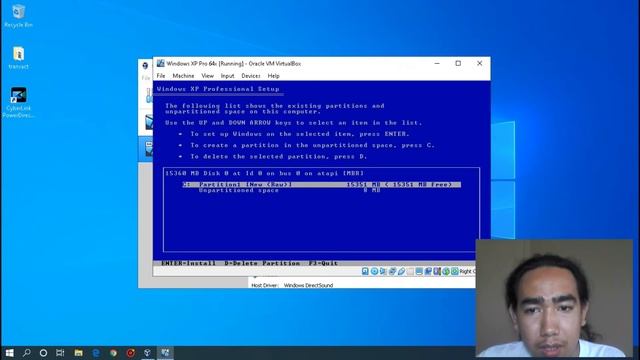
Task: Select the transact desktop shortcut
Action: pyautogui.click(x=18, y=58)
